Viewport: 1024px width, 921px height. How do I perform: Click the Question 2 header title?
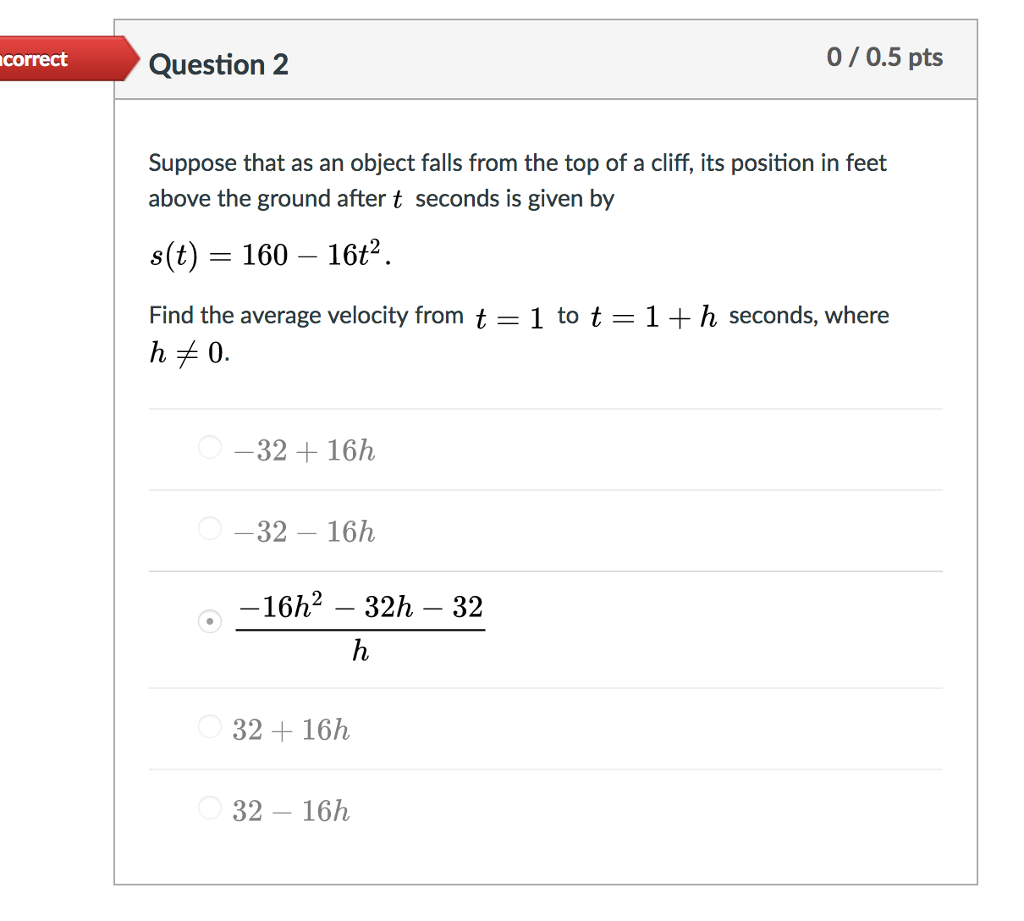pyautogui.click(x=218, y=65)
